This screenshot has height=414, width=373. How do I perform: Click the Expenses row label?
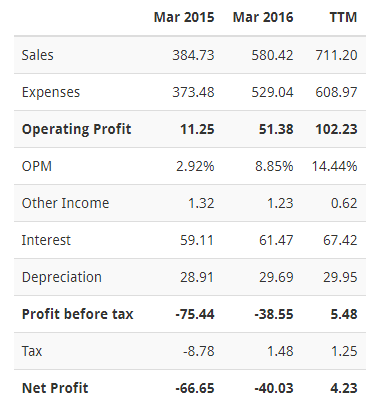click(x=51, y=92)
